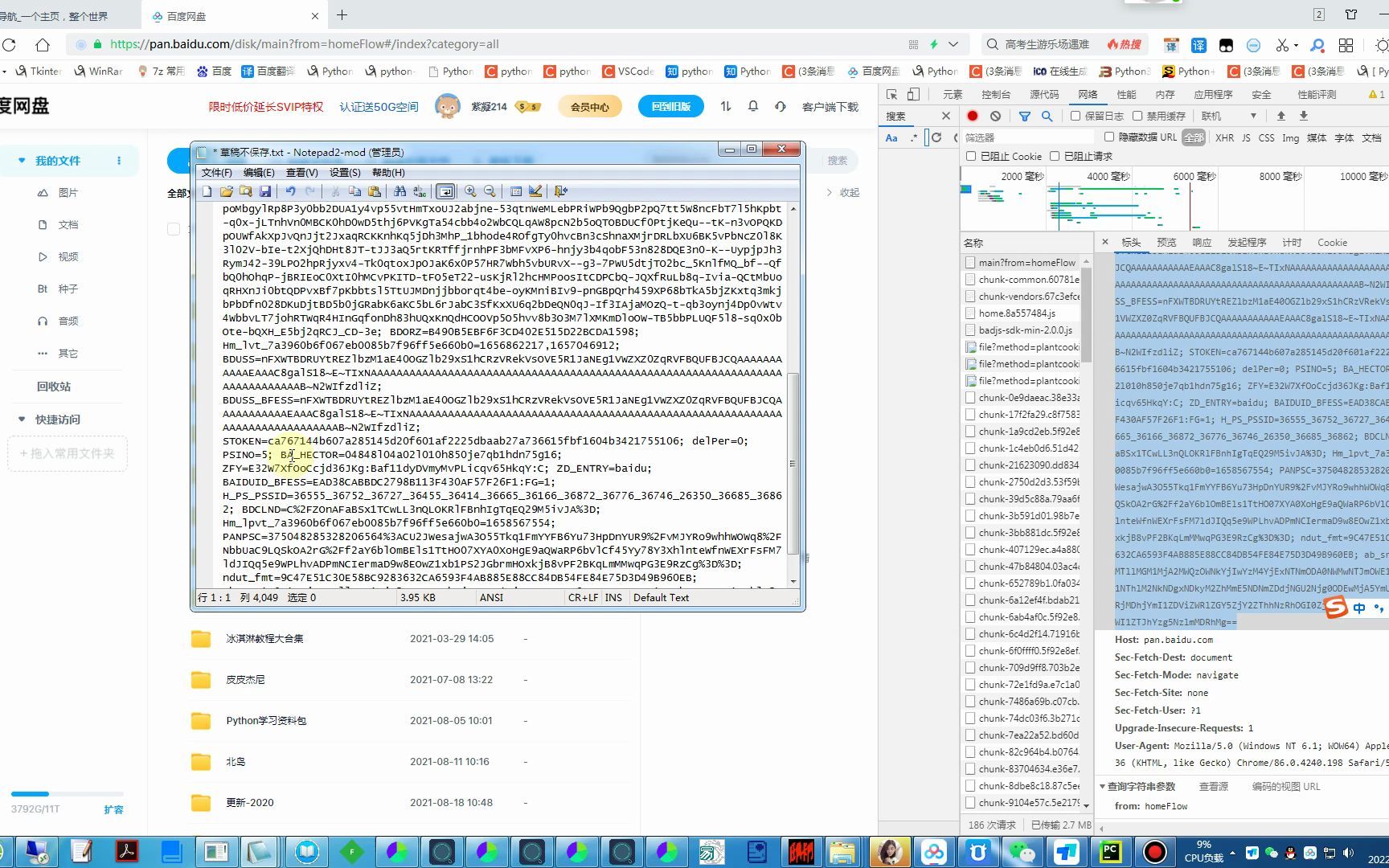Click red record network log button
This screenshot has height=868, width=1389.
point(973,116)
